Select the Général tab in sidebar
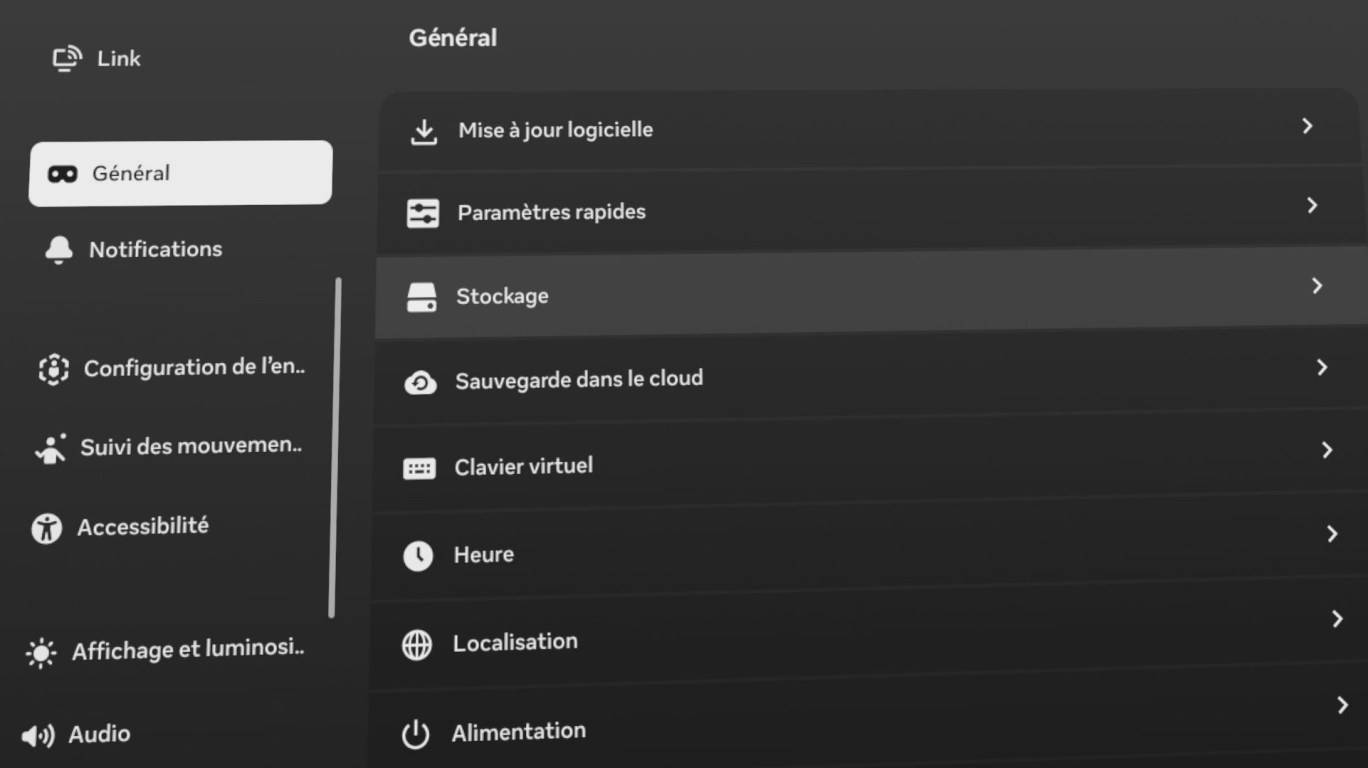 click(x=180, y=173)
